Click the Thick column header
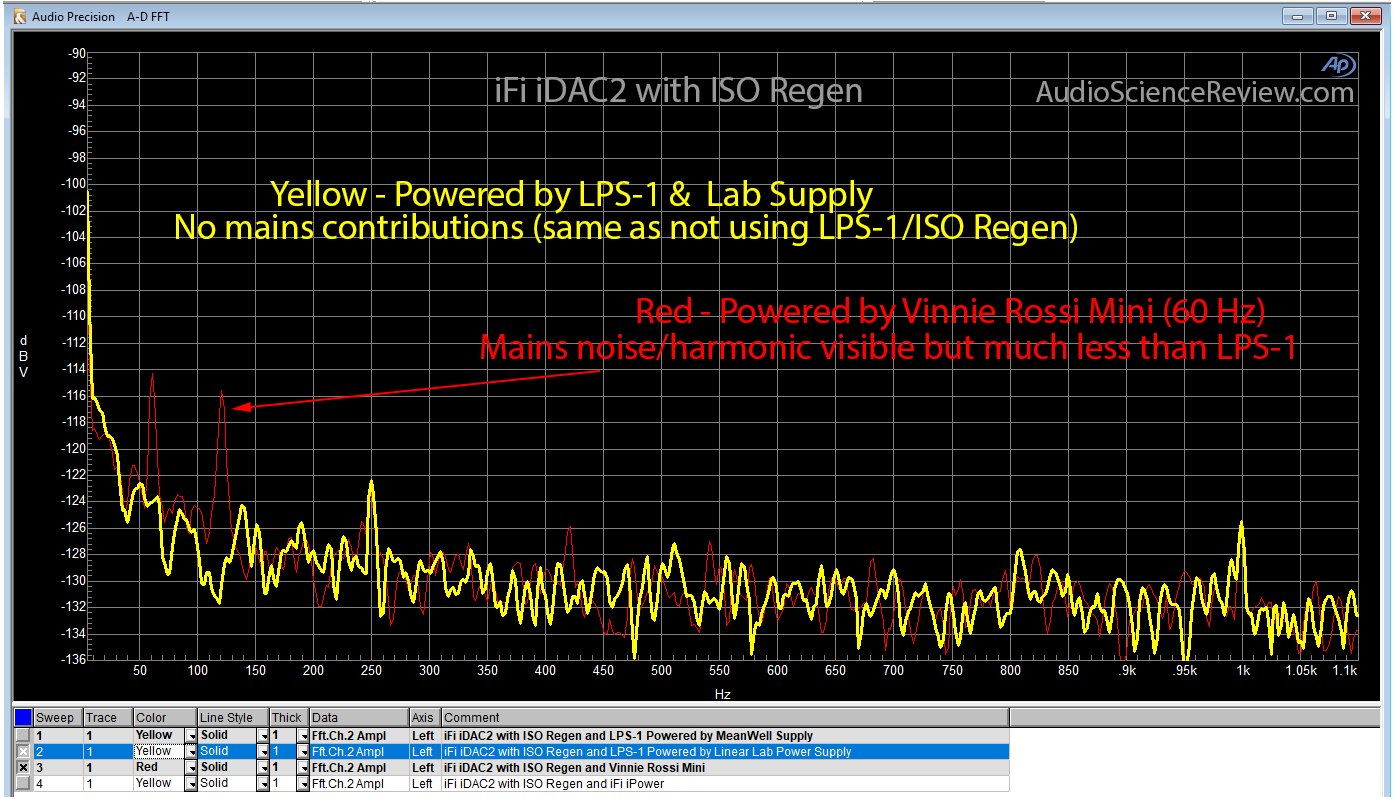 289,717
